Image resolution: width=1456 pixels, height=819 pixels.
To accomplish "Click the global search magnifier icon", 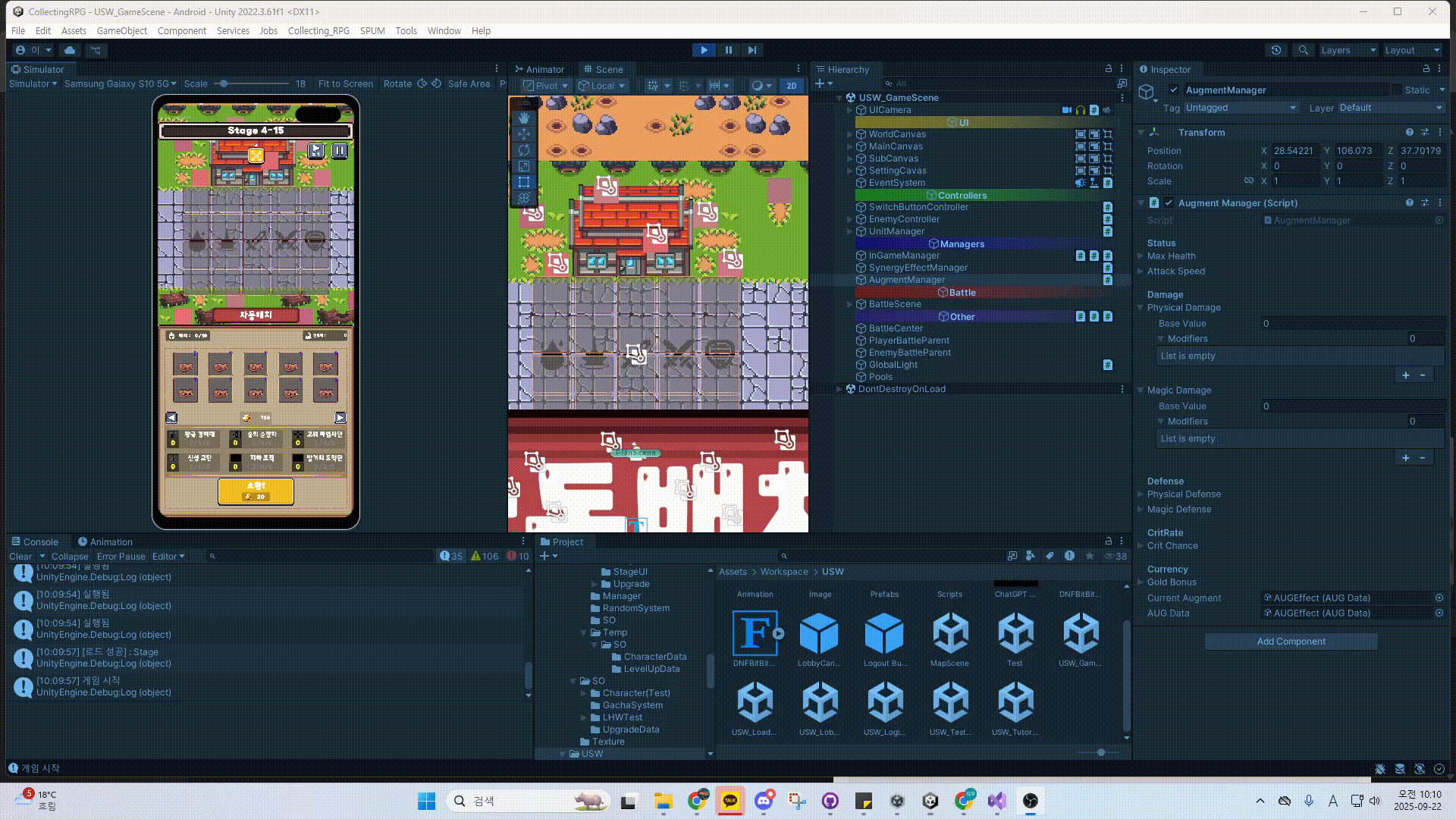I will pos(1303,50).
